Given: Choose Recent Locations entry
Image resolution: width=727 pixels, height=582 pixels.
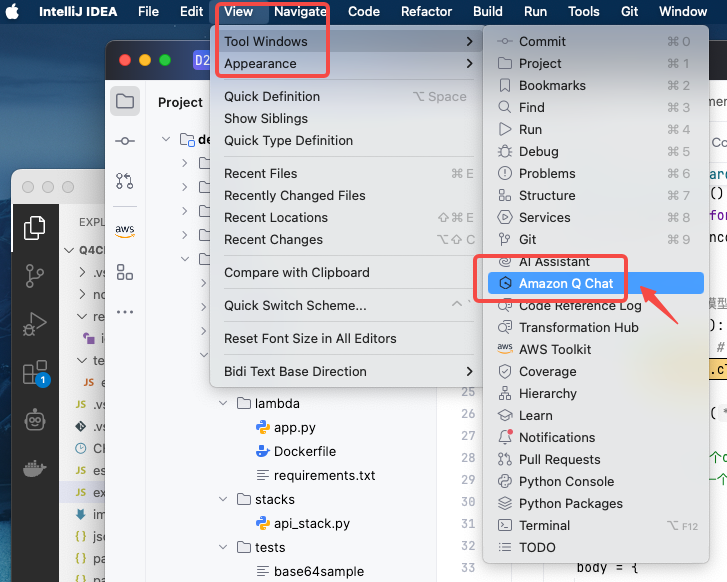Looking at the screenshot, I should click(348, 217).
